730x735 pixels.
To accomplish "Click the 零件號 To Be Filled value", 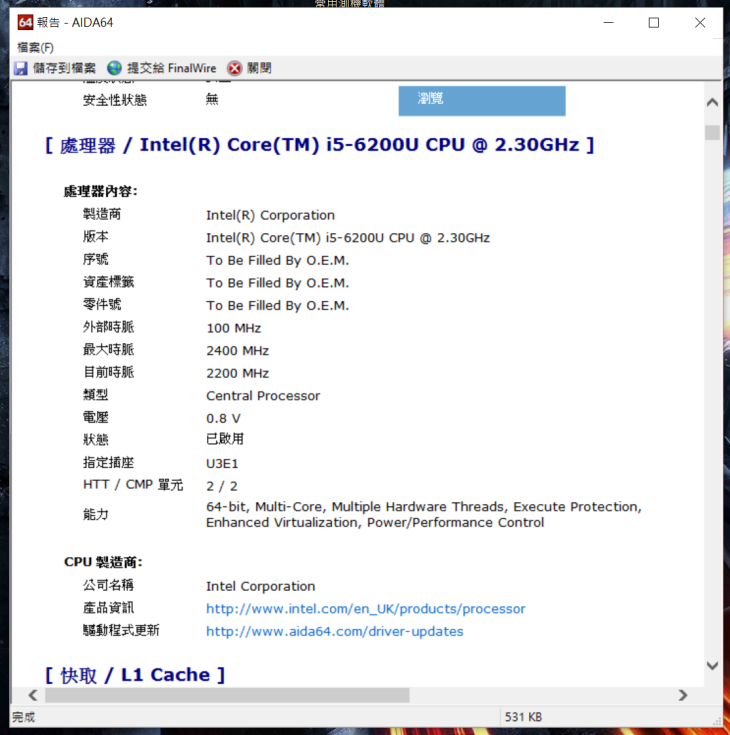I will (x=278, y=305).
